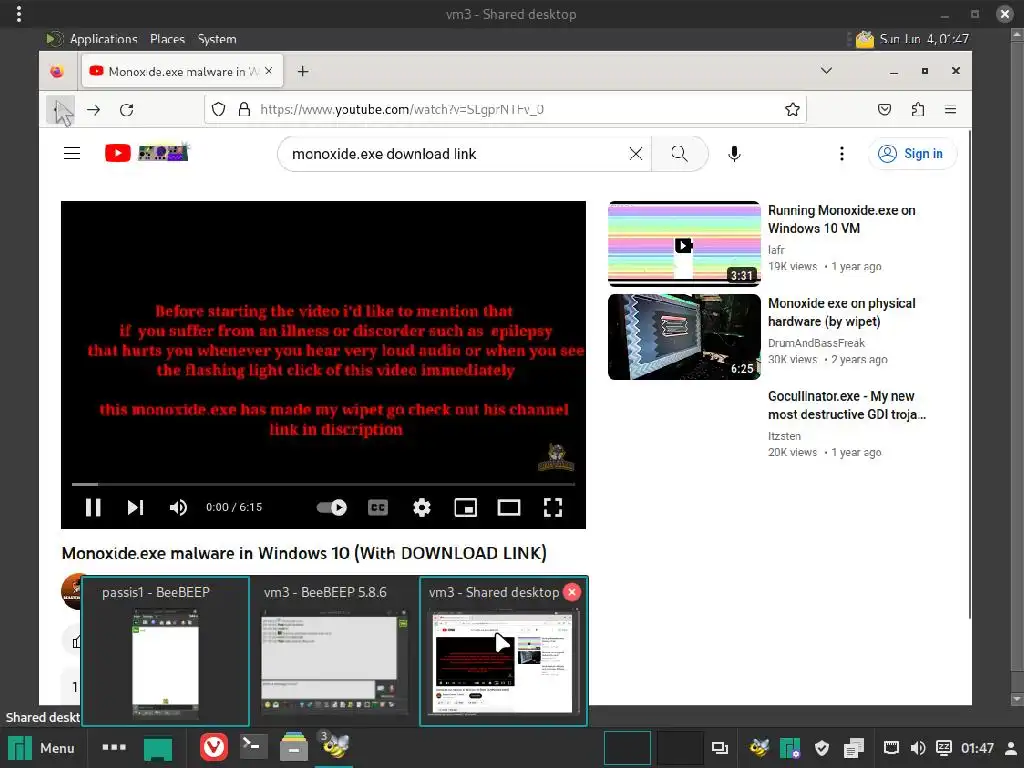Go back in Firefox
The width and height of the screenshot is (1024, 768).
coord(60,110)
